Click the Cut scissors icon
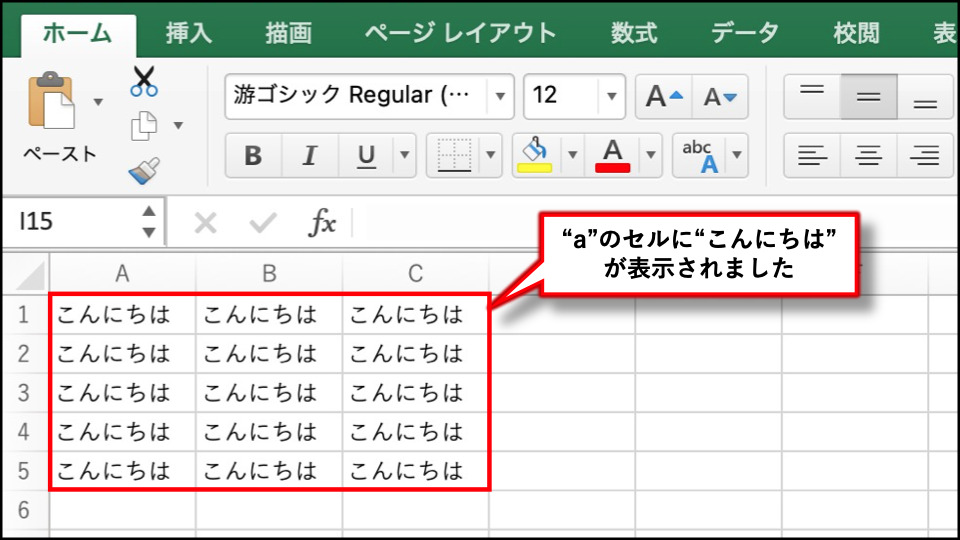Viewport: 960px width, 540px height. pyautogui.click(x=144, y=82)
